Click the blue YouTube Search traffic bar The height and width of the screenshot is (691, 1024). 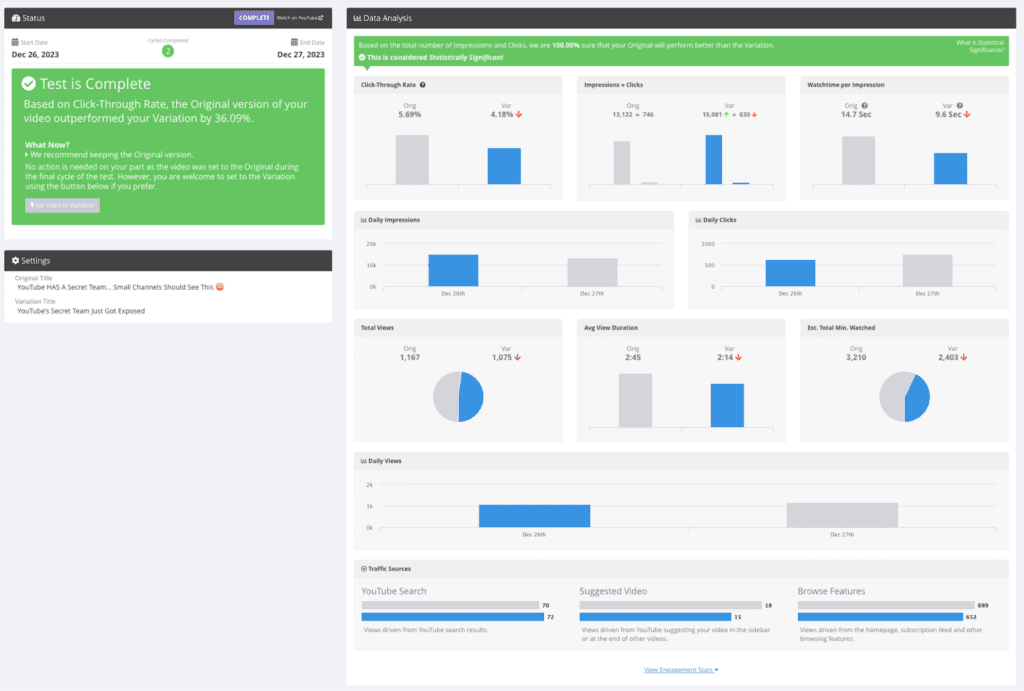(449, 617)
